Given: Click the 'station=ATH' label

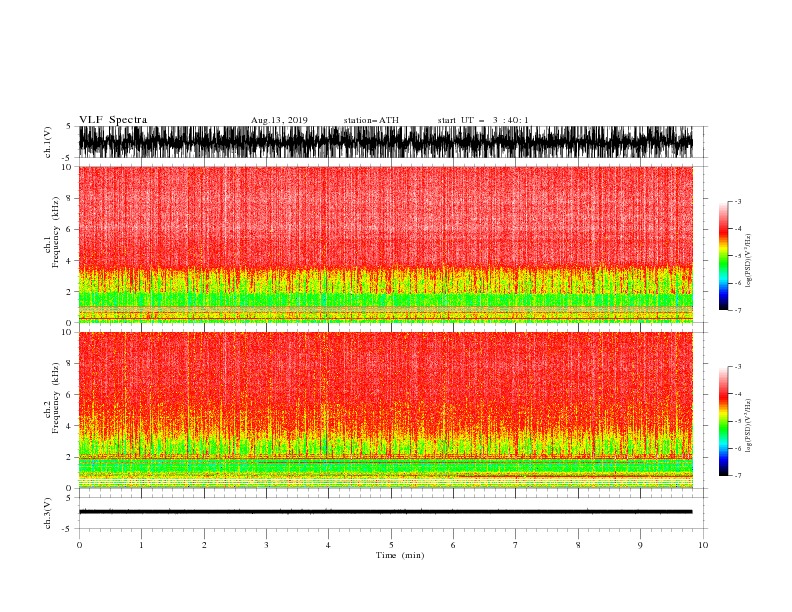Looking at the screenshot, I should 371,120.
